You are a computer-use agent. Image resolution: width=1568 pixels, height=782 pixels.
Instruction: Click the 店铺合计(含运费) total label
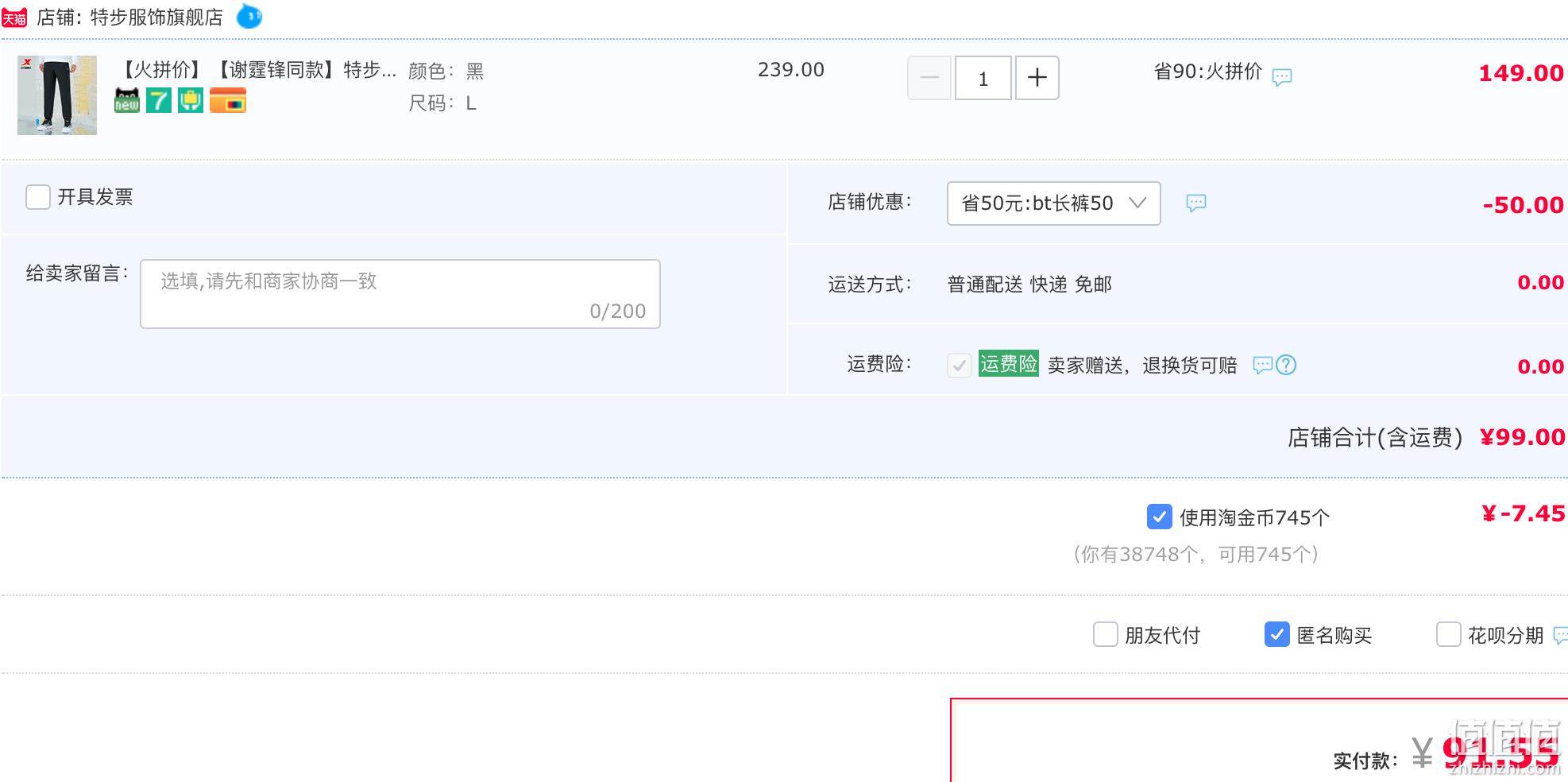click(x=1375, y=438)
